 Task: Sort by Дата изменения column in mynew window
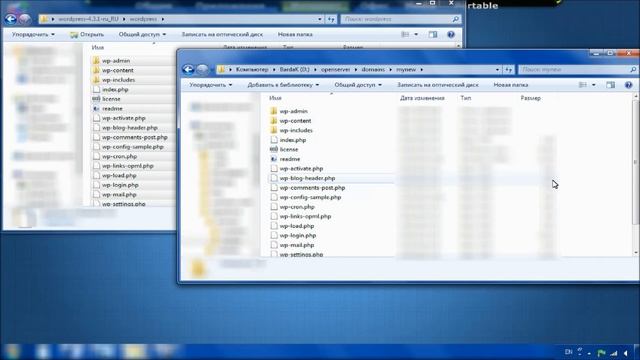click(422, 98)
